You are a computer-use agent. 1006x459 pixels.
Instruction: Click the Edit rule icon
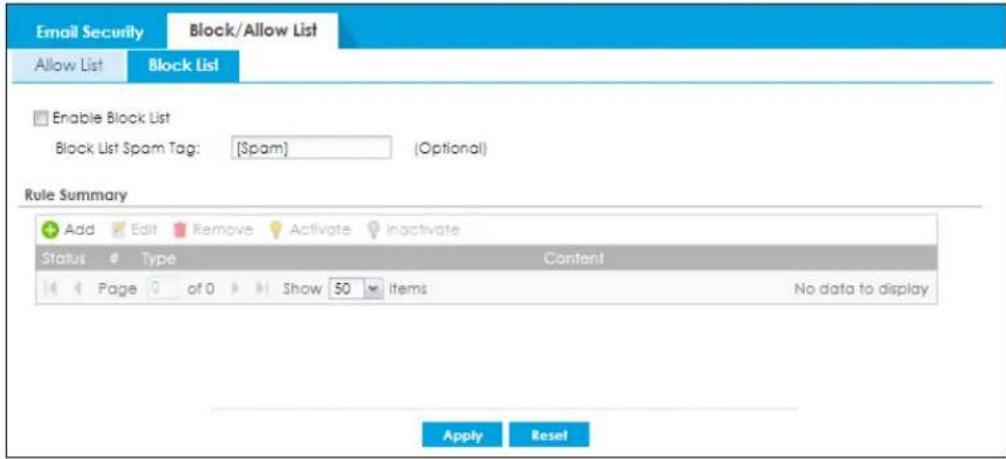pyautogui.click(x=118, y=230)
